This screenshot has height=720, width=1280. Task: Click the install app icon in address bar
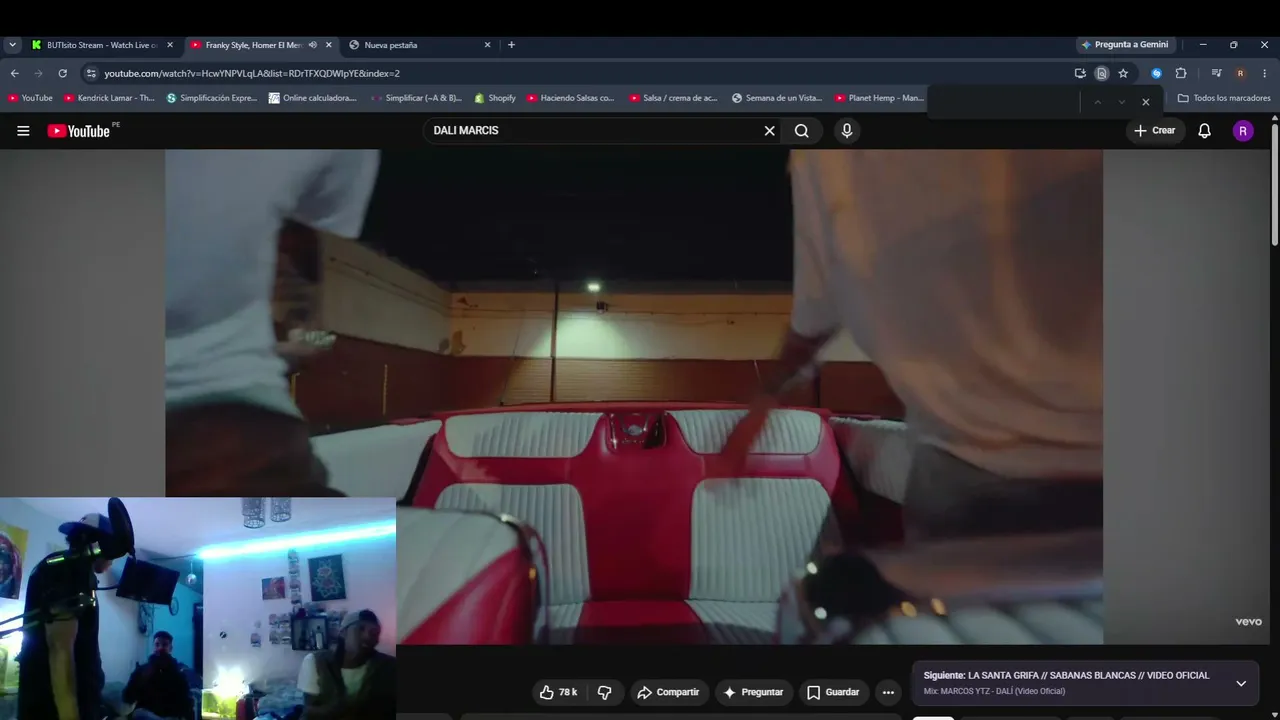pyautogui.click(x=1080, y=73)
